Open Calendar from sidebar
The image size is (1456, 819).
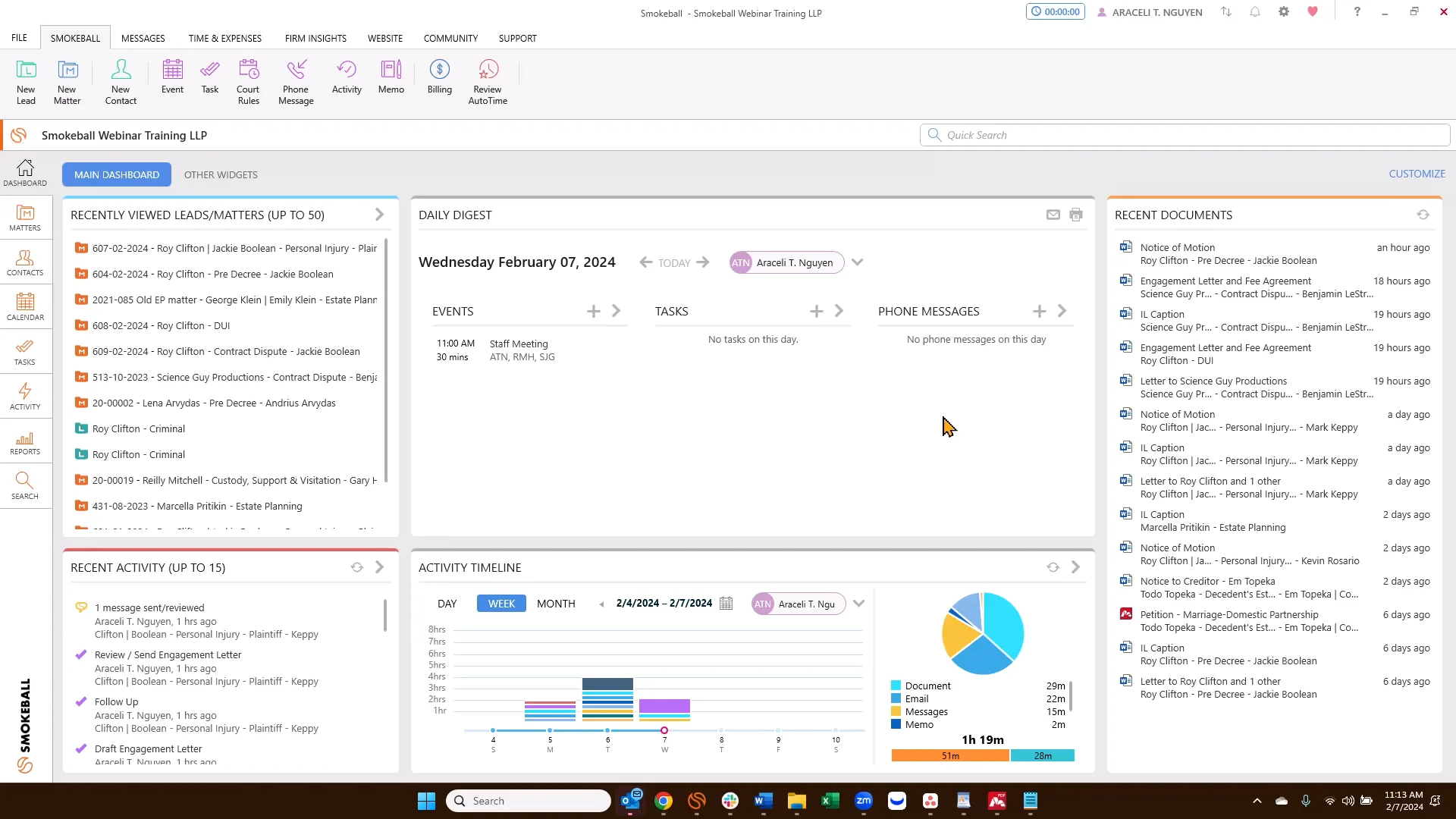pos(25,308)
